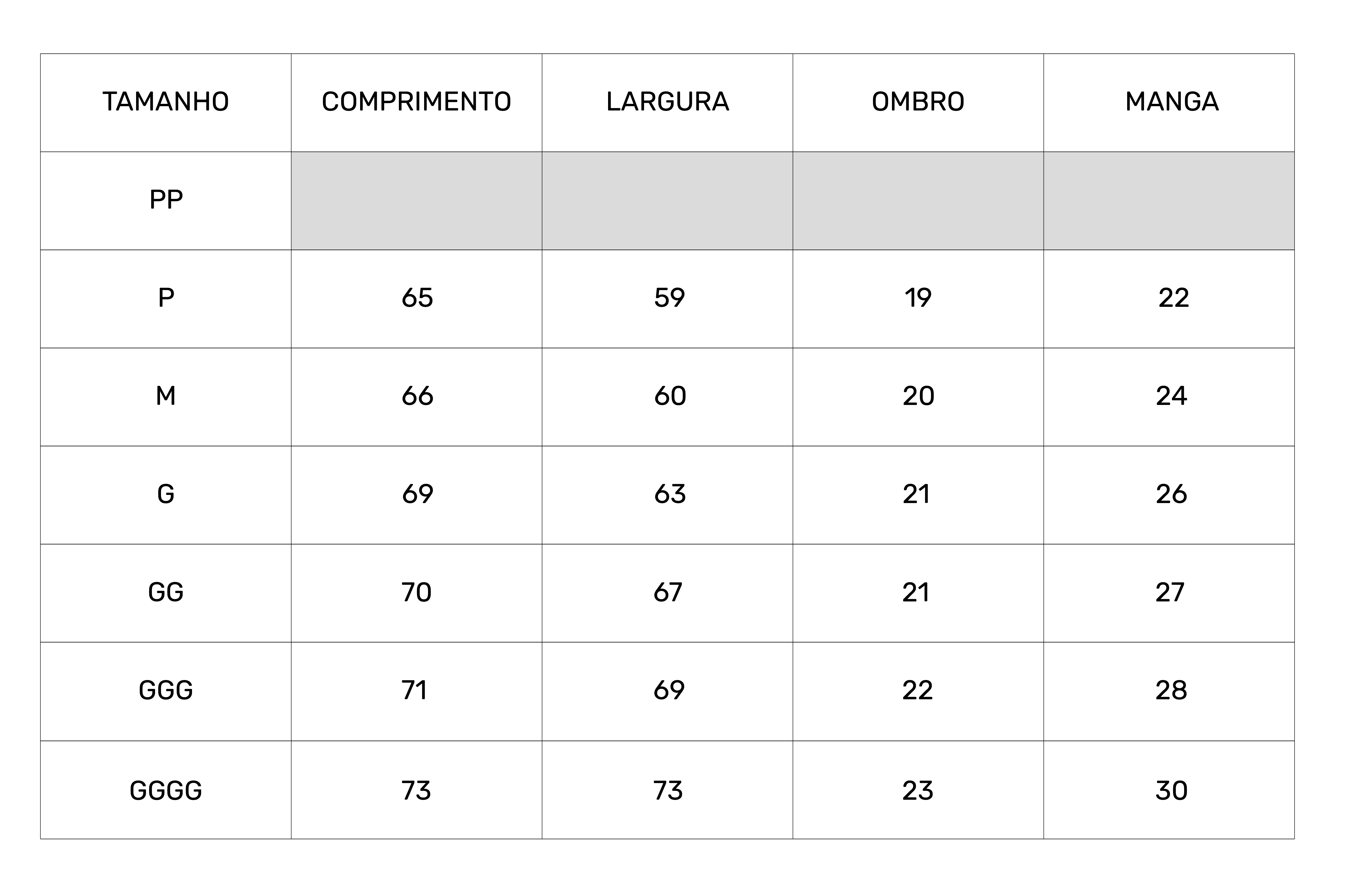Select the value 27 in row GG

tap(1170, 592)
